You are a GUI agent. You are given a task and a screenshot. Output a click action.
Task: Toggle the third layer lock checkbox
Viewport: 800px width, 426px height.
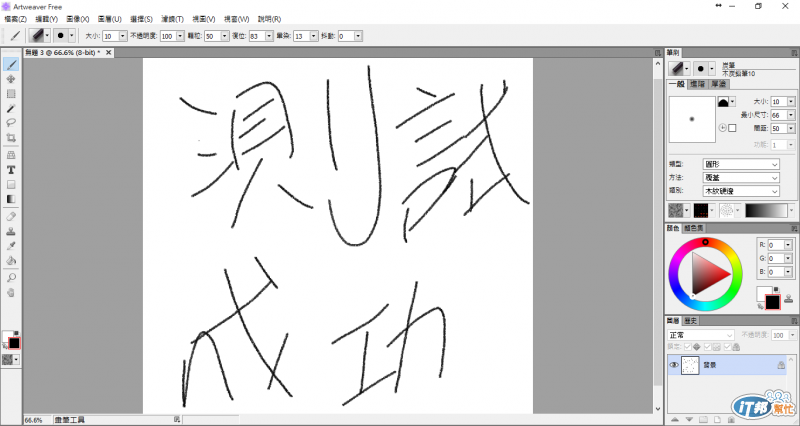click(x=727, y=347)
